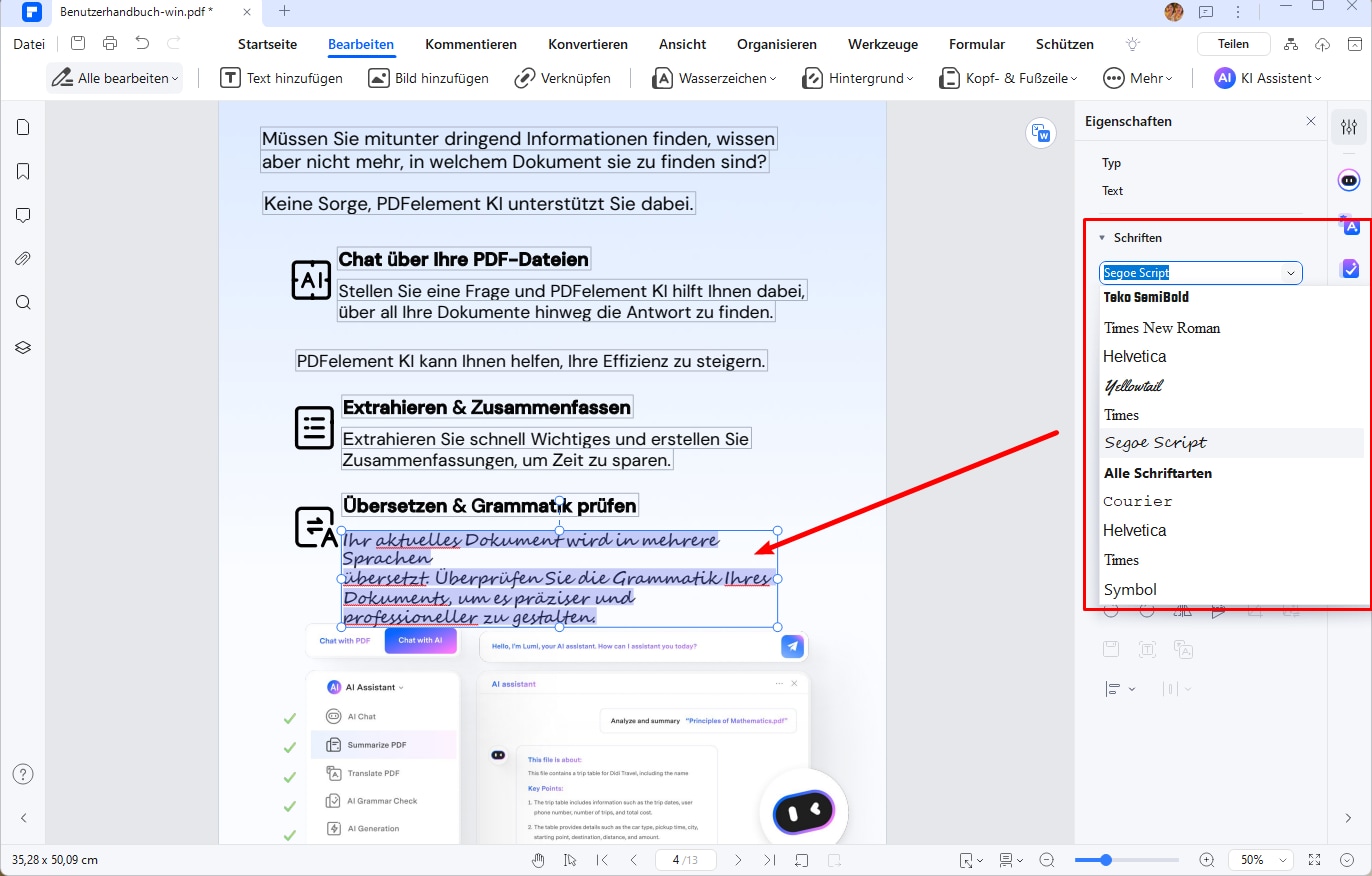Screen dimensions: 1372x876
Task: Select Teko SemiBold from the font list
Action: (1146, 297)
